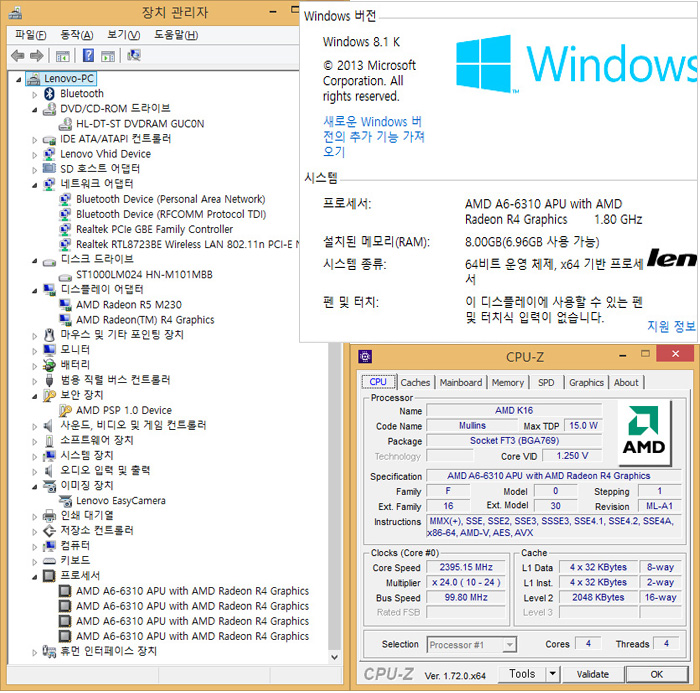Open the 파일(F) menu
This screenshot has width=700, height=693.
coord(30,35)
